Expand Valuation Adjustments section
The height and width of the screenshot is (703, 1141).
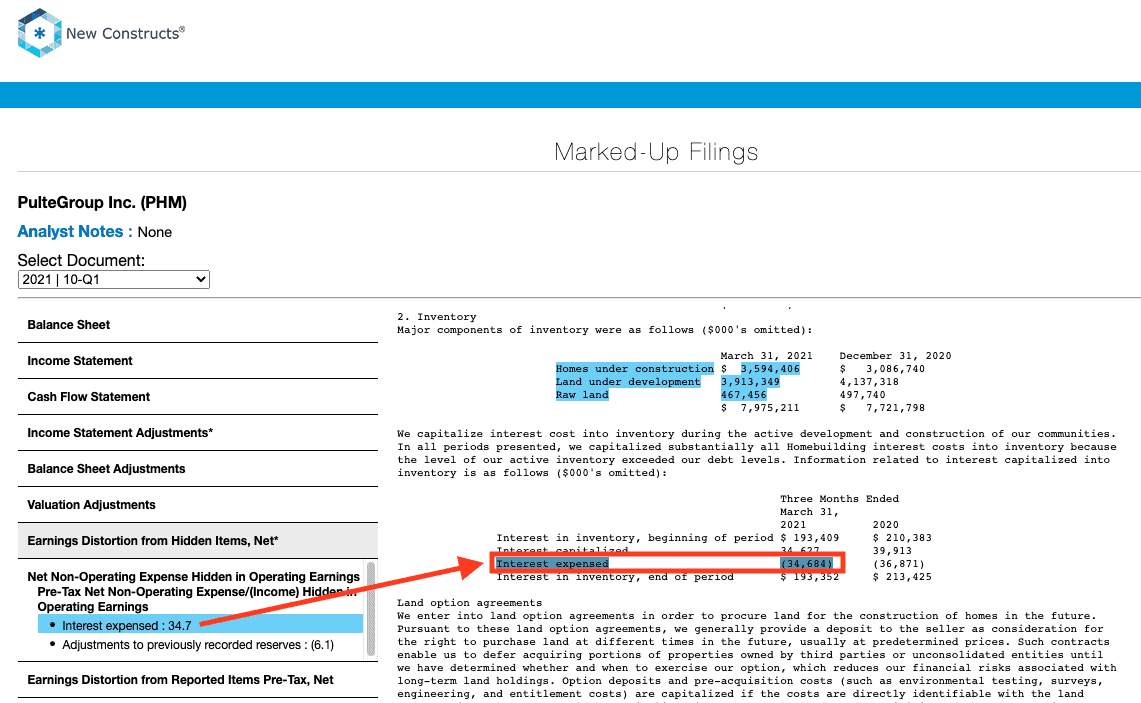coord(198,505)
